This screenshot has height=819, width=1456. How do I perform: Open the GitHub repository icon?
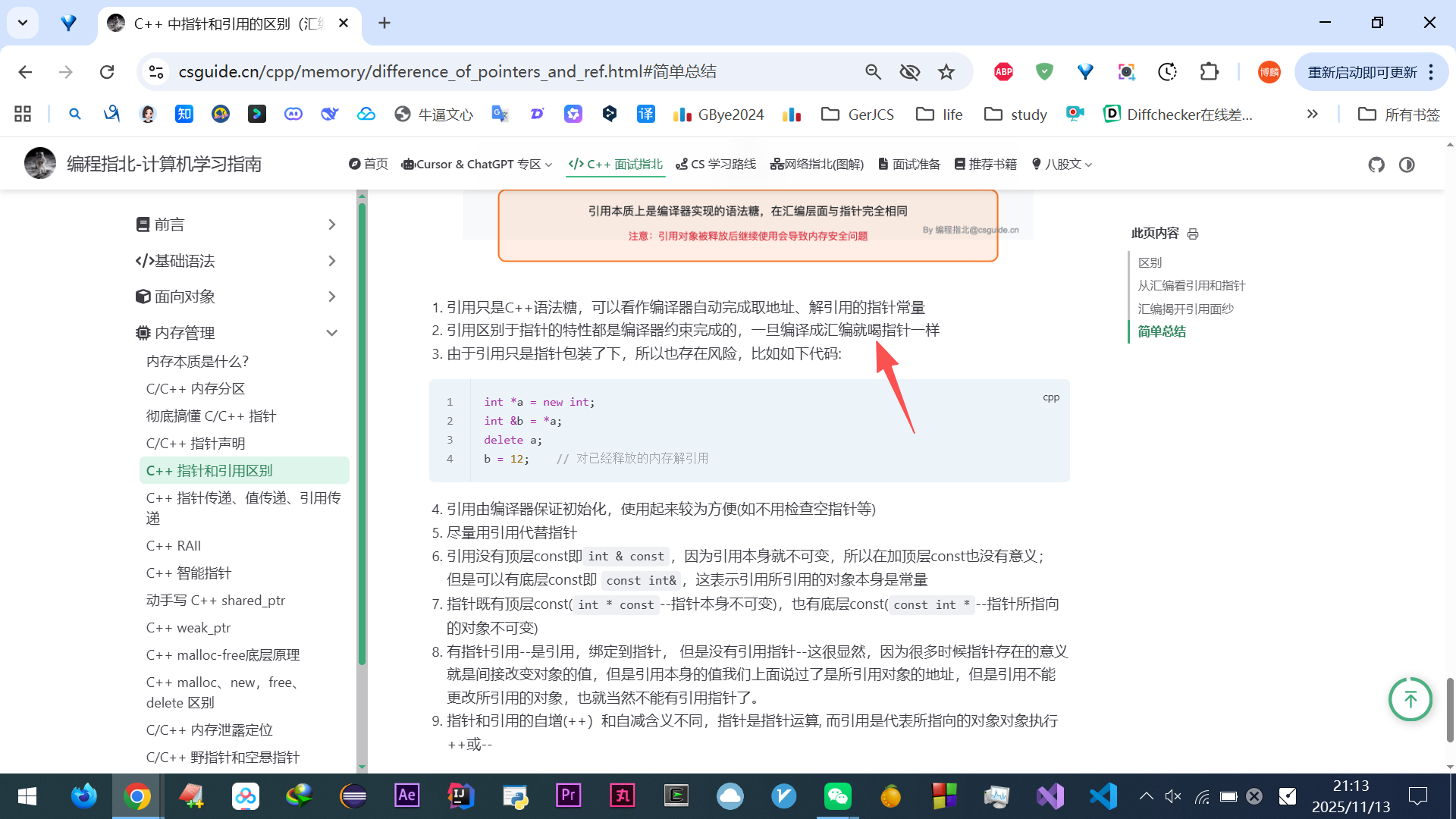click(x=1376, y=165)
